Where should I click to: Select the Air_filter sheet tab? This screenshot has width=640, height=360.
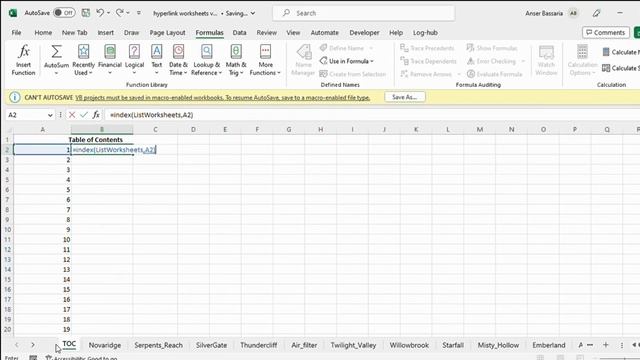coord(304,345)
